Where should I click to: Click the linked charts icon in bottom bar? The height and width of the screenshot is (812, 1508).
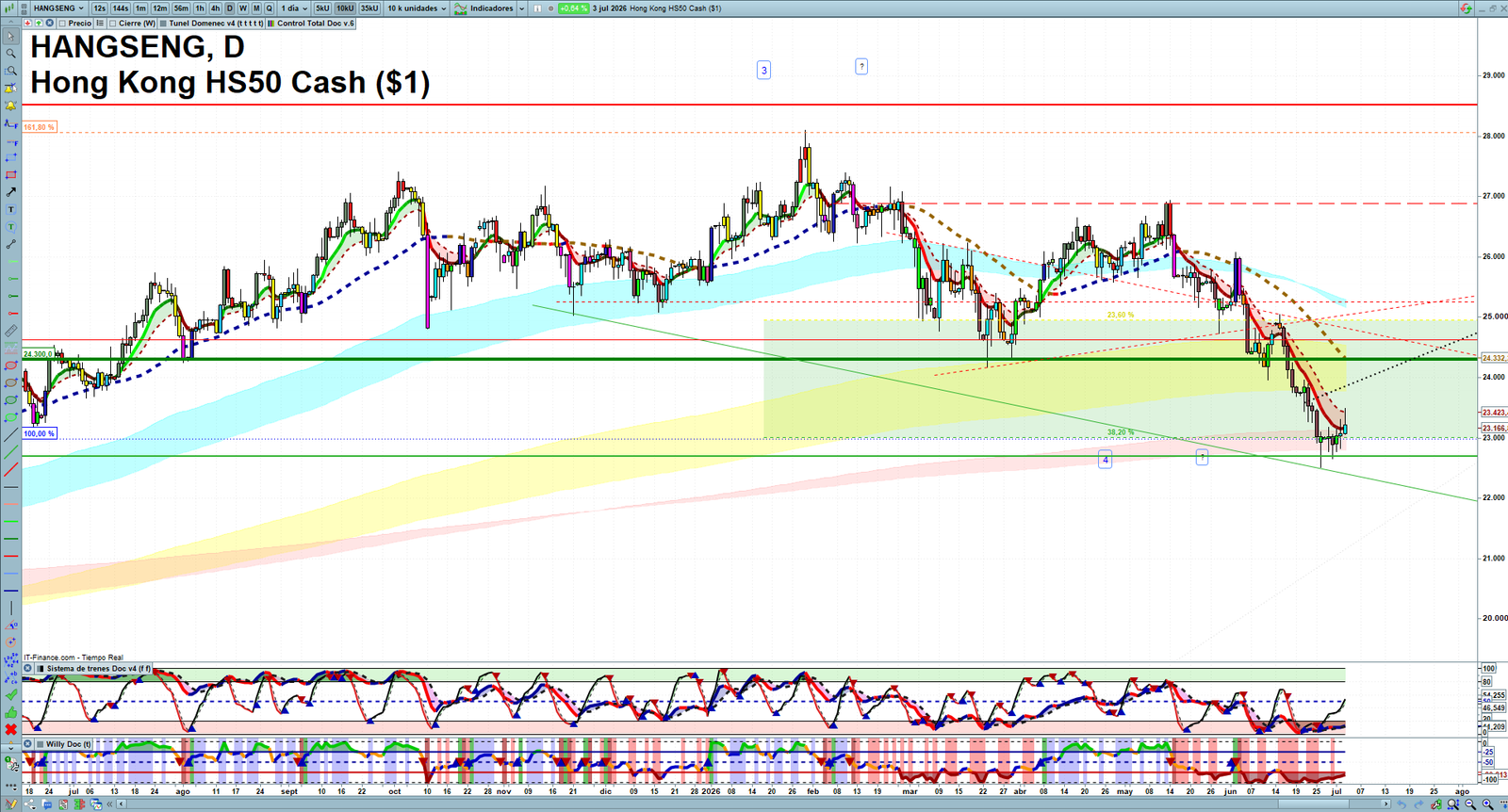click(x=95, y=804)
